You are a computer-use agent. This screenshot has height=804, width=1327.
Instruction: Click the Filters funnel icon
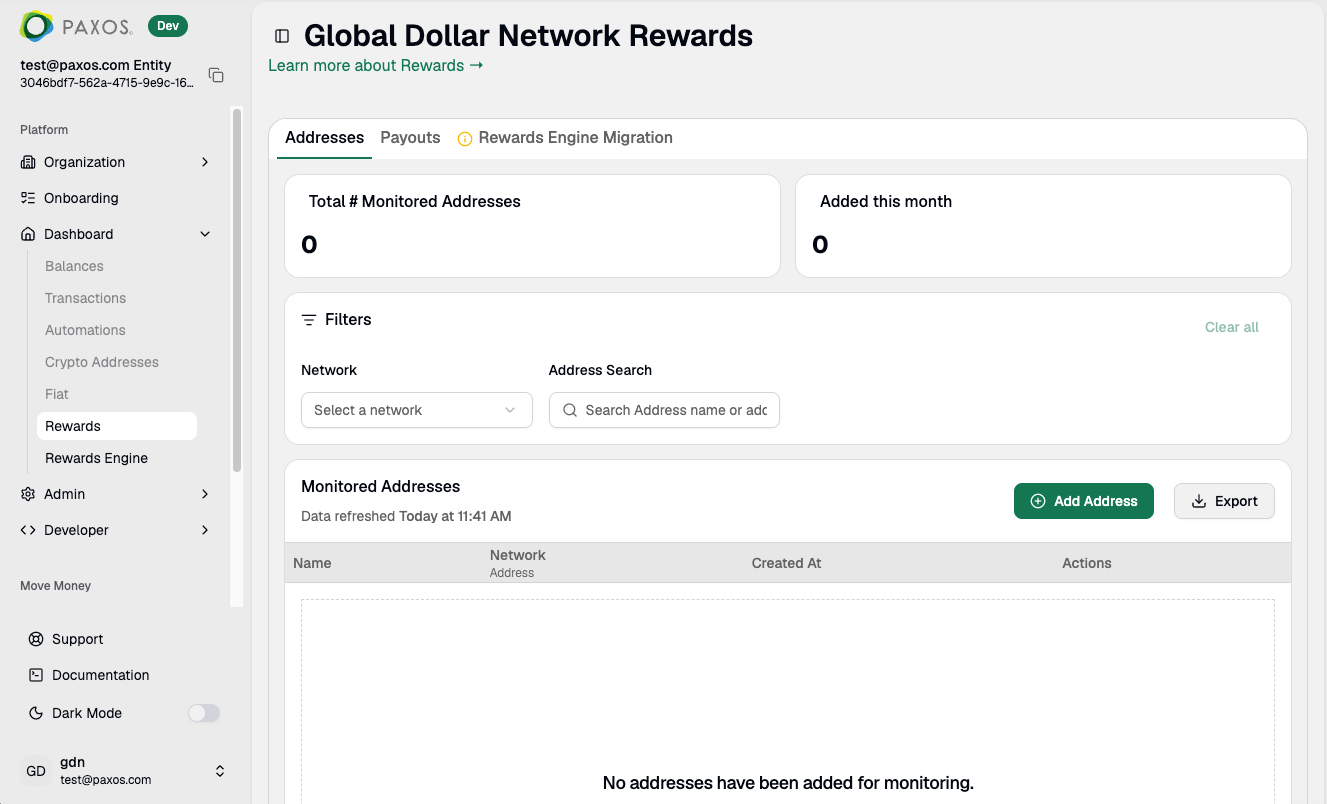point(309,320)
